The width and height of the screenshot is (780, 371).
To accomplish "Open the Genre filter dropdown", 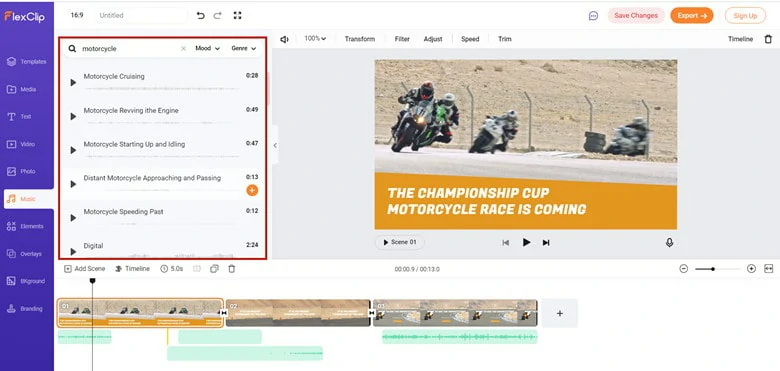I will [x=244, y=48].
